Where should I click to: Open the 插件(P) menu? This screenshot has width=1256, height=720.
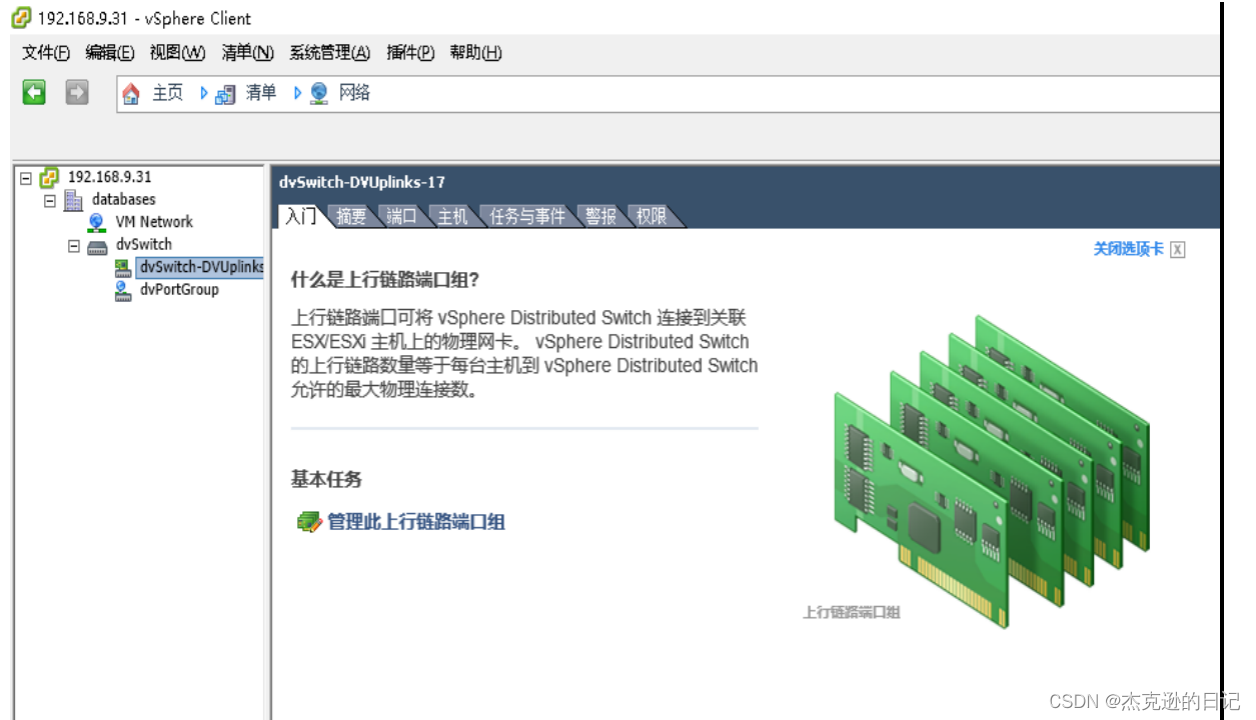click(411, 53)
